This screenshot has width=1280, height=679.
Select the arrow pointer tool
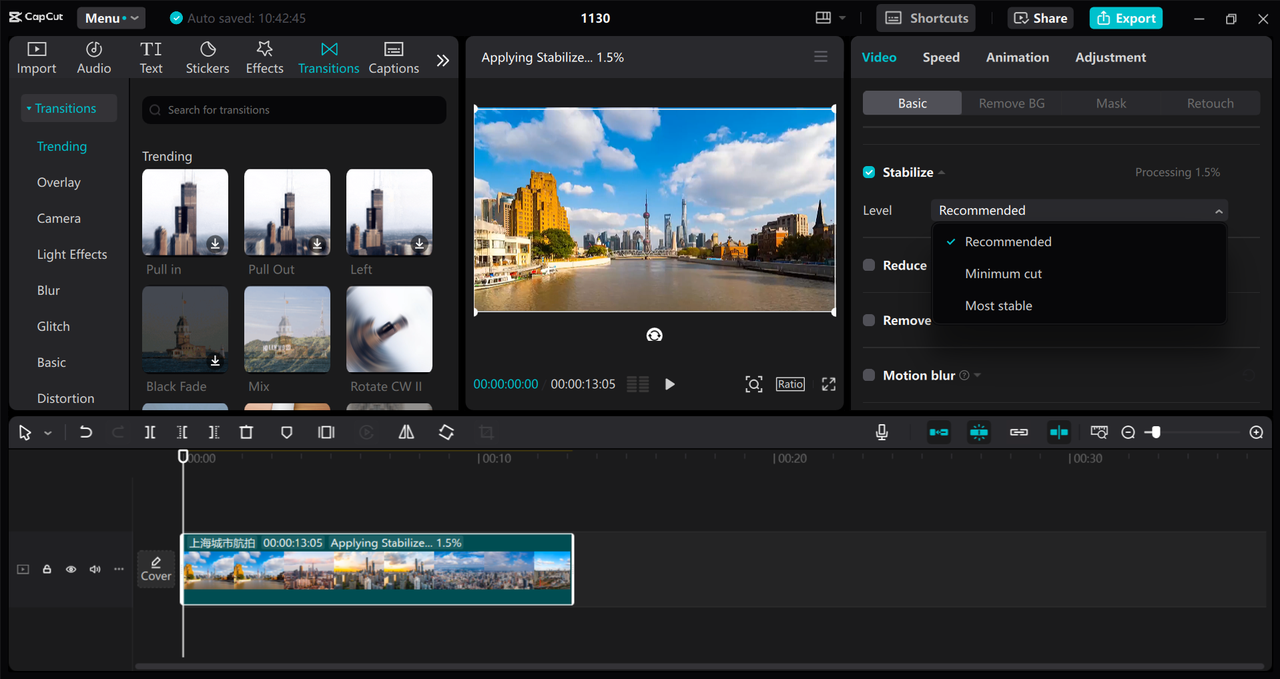(x=26, y=432)
